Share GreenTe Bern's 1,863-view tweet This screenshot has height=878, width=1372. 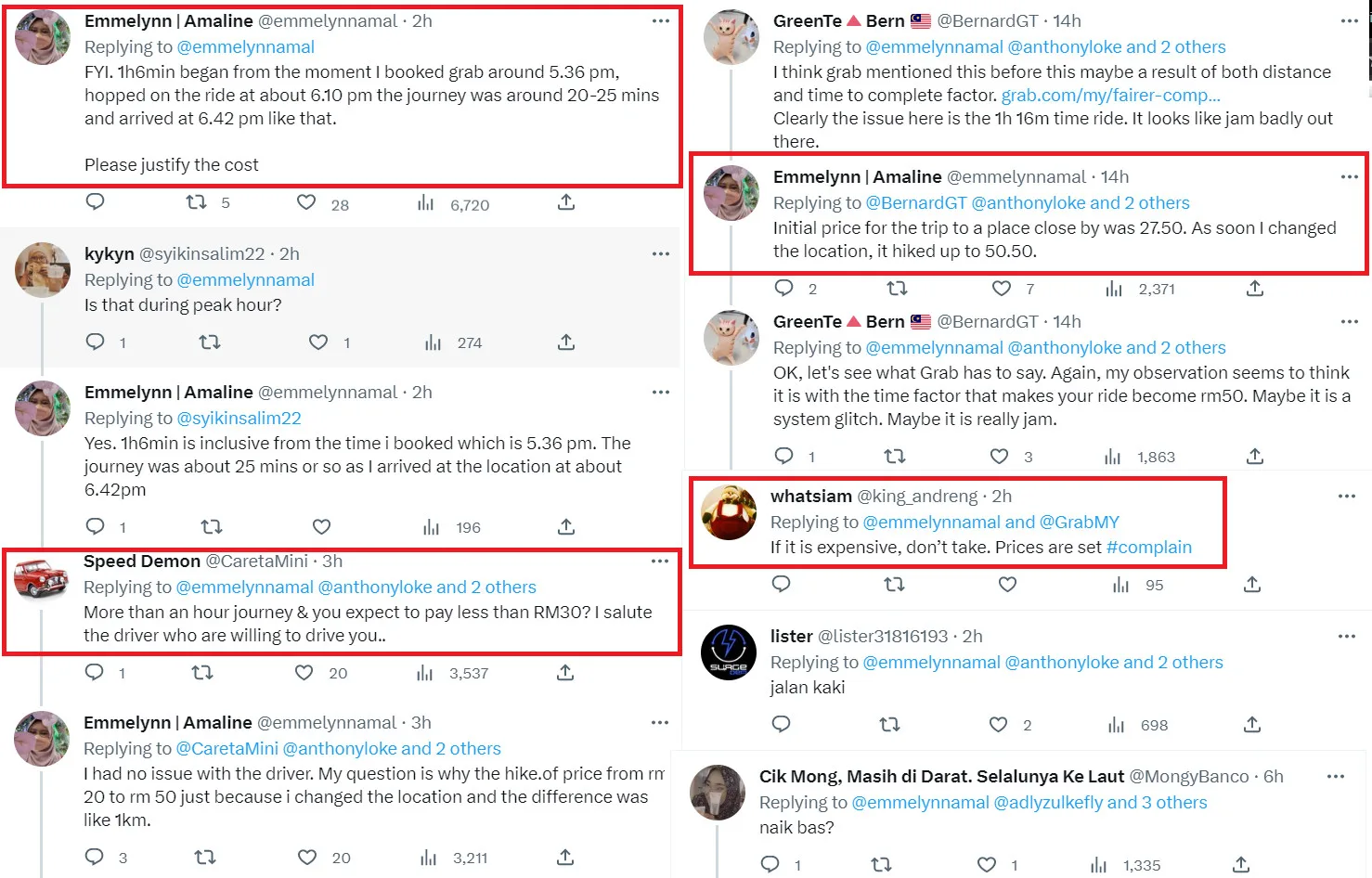(1255, 457)
